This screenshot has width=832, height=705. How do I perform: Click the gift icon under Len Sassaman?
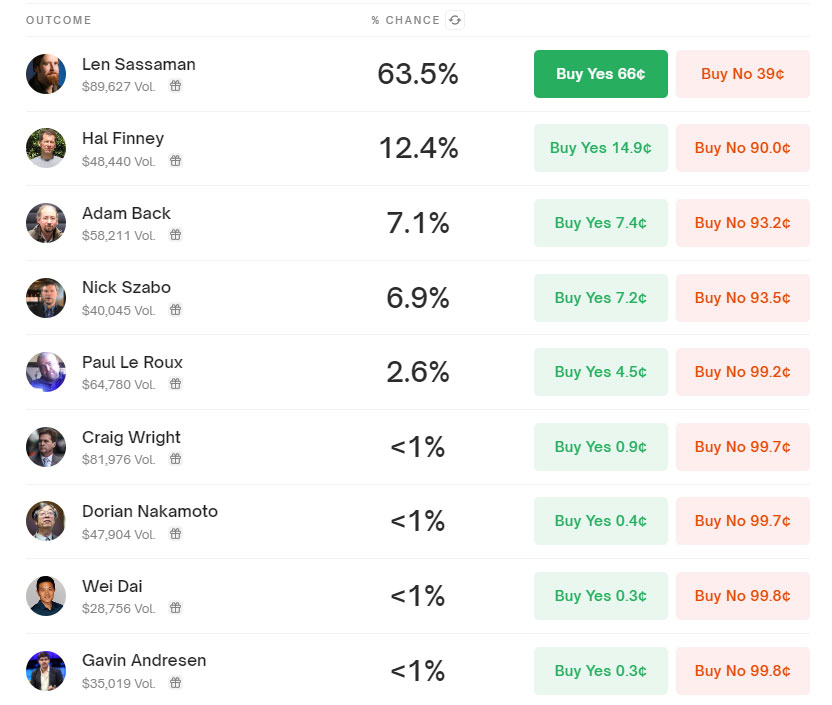tap(176, 85)
